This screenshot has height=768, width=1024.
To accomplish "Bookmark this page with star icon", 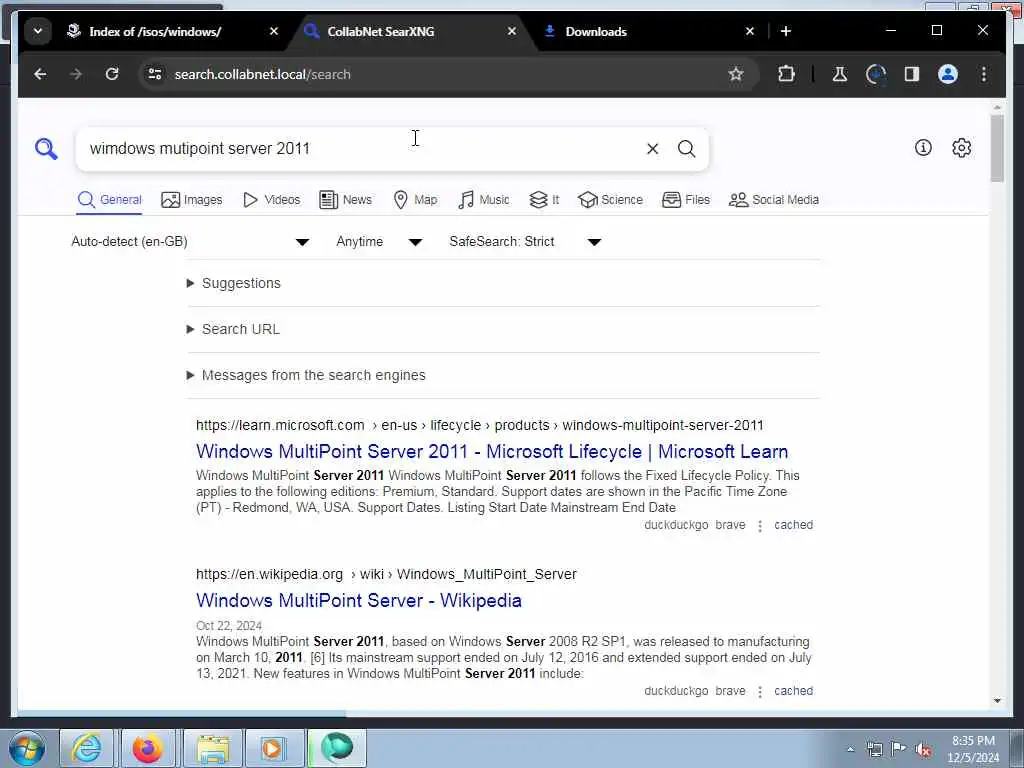I will (736, 74).
